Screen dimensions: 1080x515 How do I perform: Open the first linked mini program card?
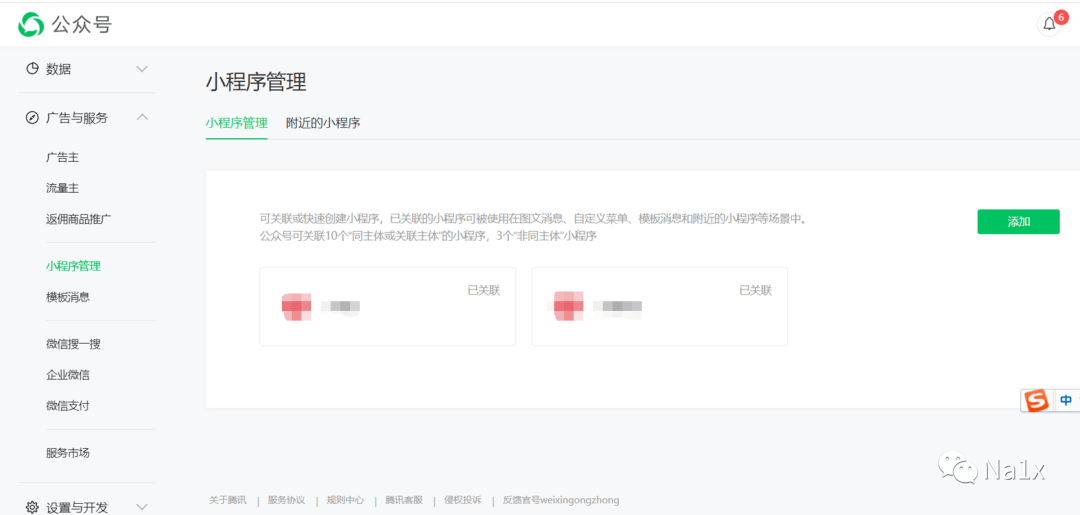click(387, 306)
